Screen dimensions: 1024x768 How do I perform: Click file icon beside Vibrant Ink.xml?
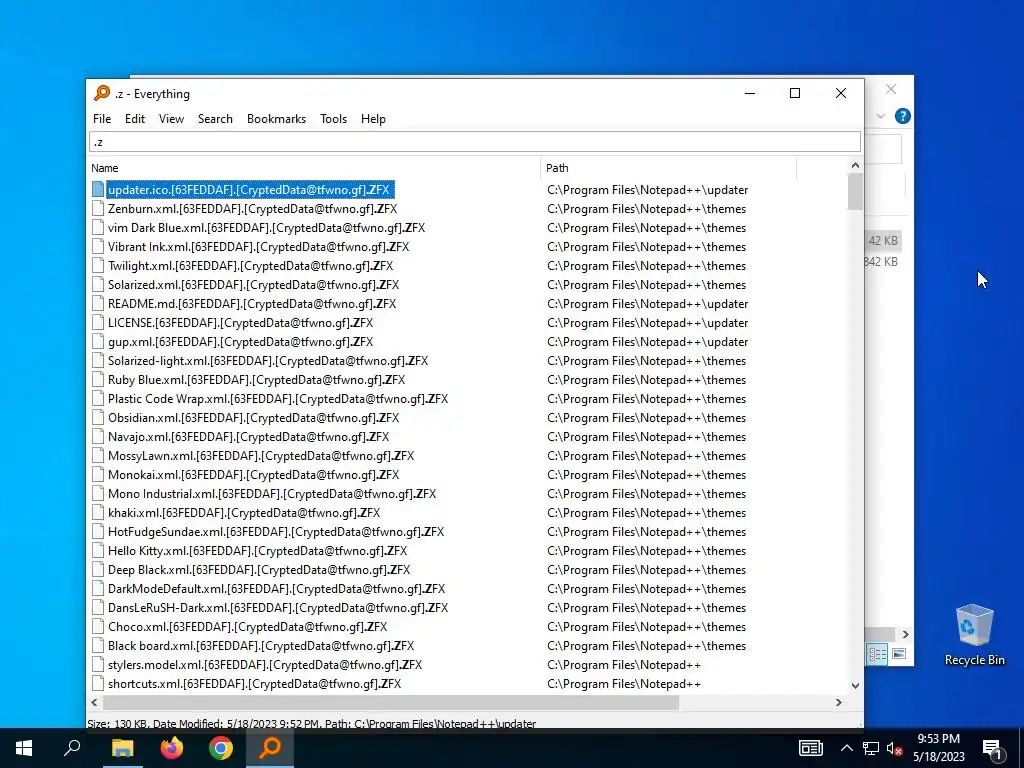pos(98,246)
